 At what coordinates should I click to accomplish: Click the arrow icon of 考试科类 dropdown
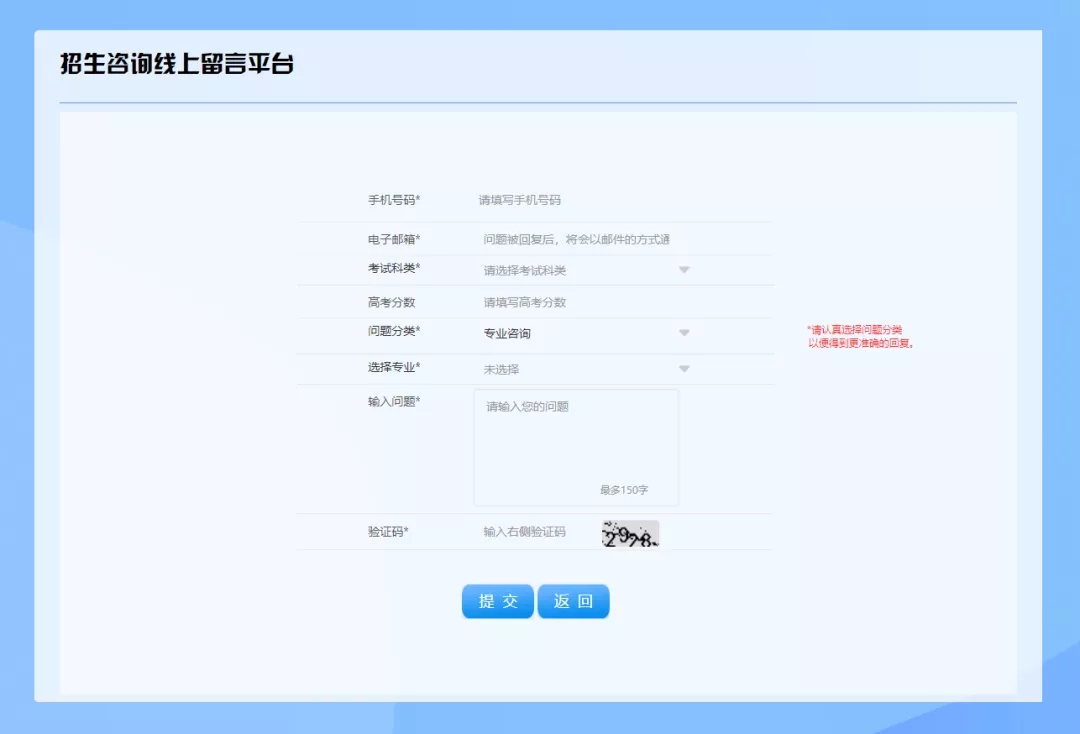coord(684,270)
